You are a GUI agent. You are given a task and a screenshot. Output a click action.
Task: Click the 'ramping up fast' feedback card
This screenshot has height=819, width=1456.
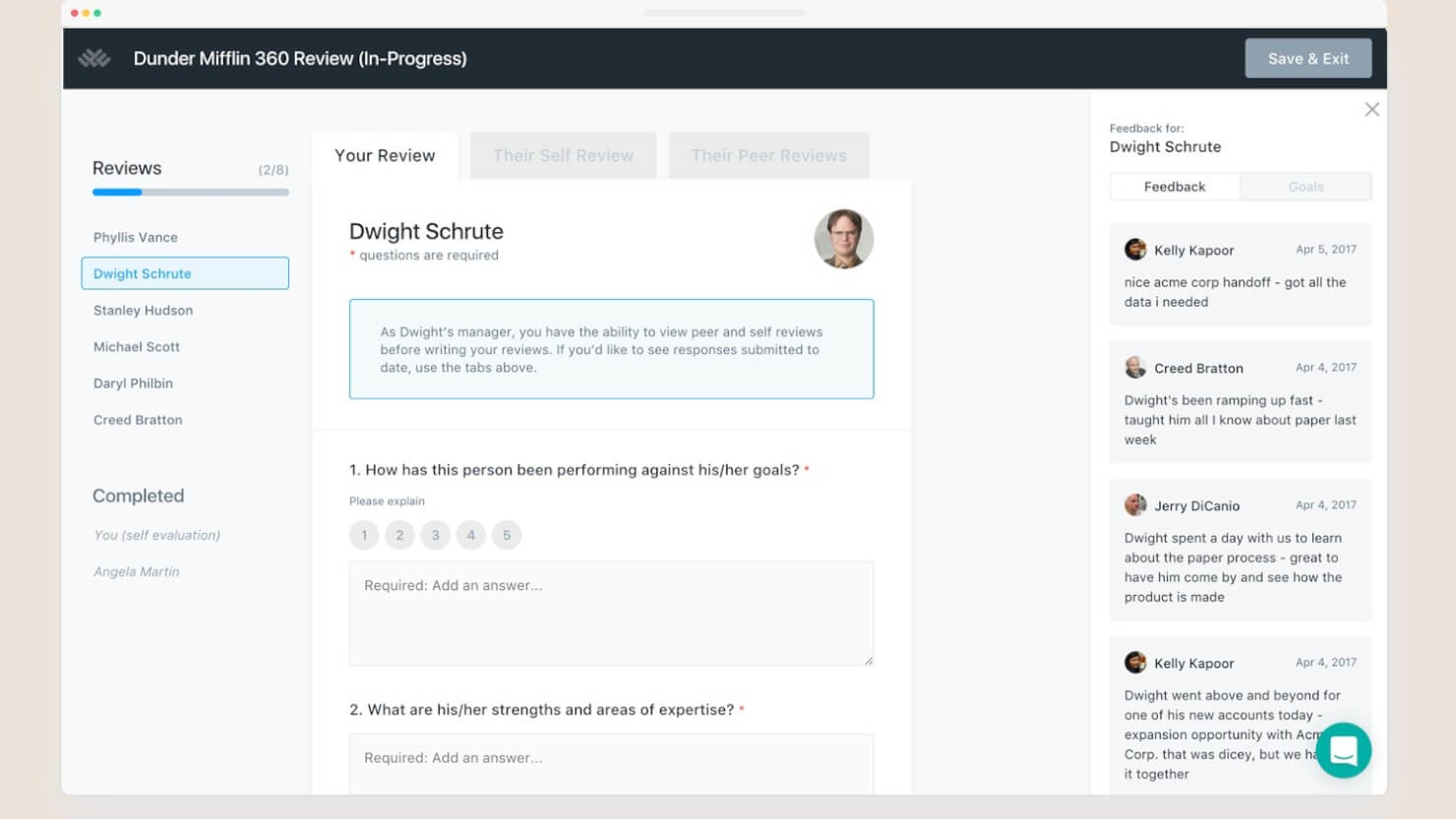click(1241, 402)
